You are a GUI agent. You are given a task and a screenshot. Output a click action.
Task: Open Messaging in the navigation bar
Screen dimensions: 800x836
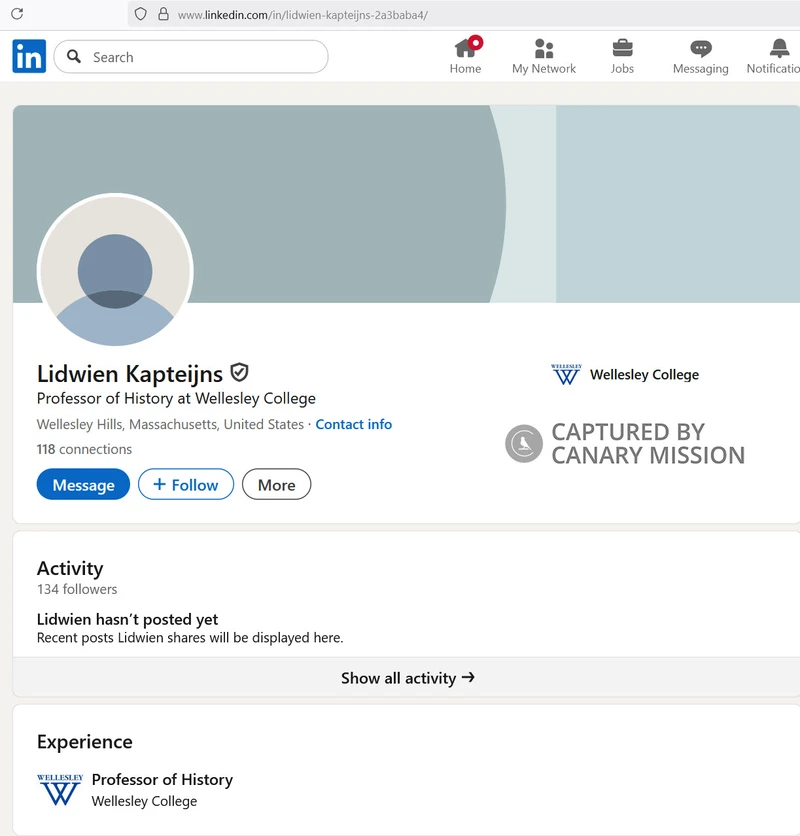701,56
